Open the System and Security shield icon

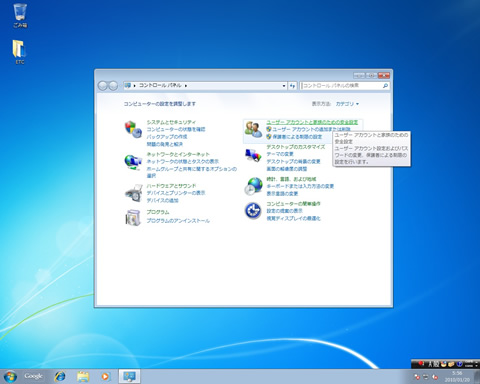pyautogui.click(x=133, y=129)
